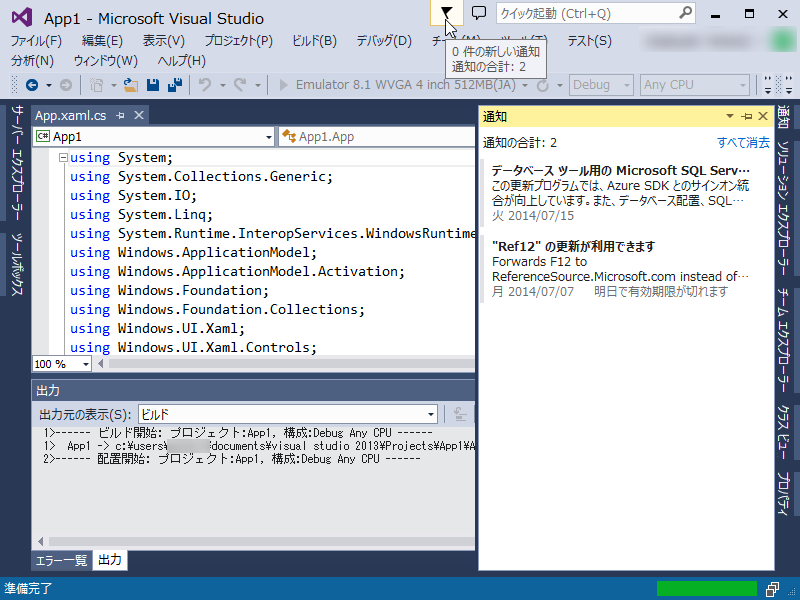Open the ウィンドウ(W) menu
Screen dimensions: 800x600
106,61
